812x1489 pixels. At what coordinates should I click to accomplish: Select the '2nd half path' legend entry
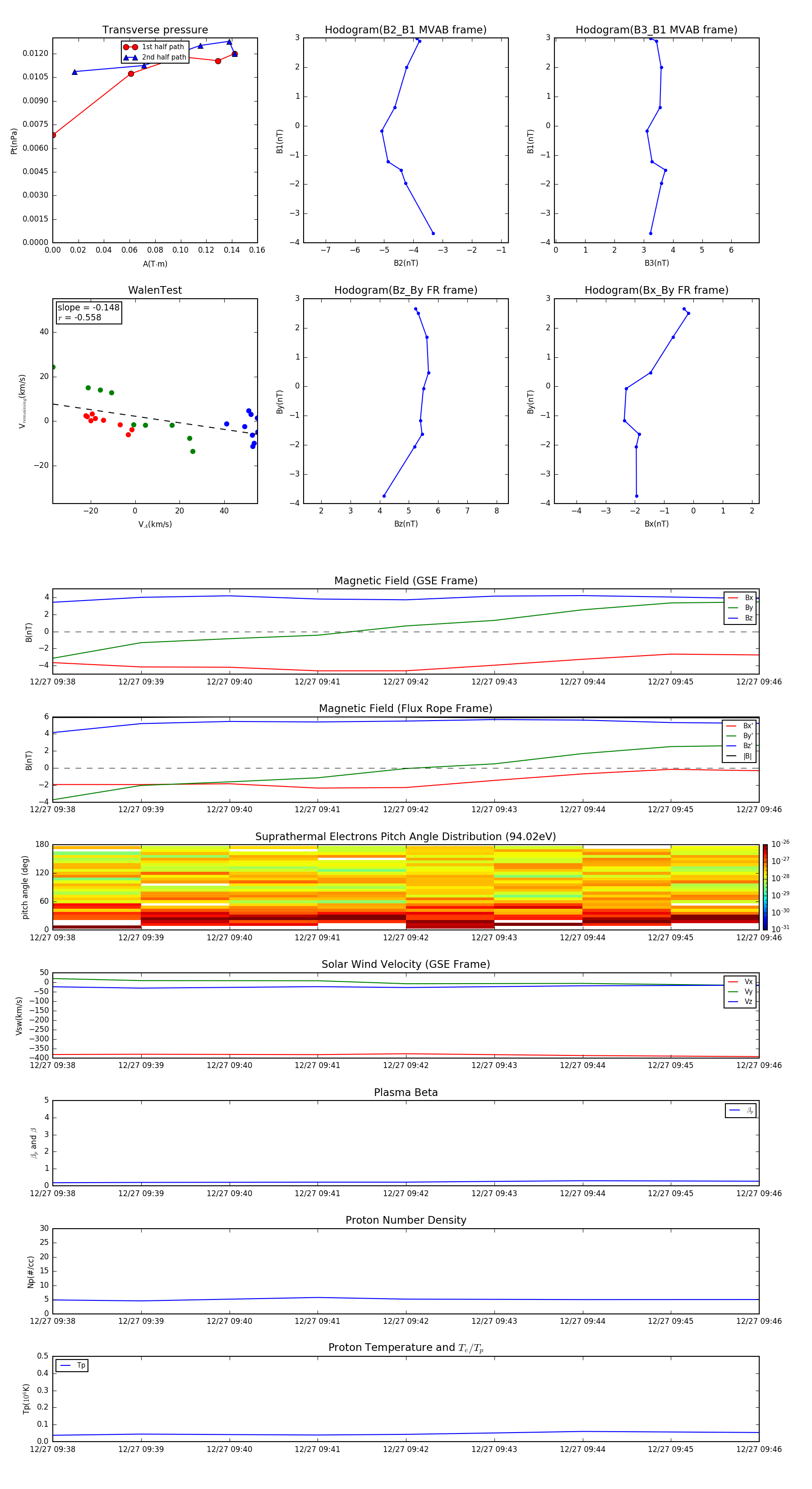coord(154,57)
